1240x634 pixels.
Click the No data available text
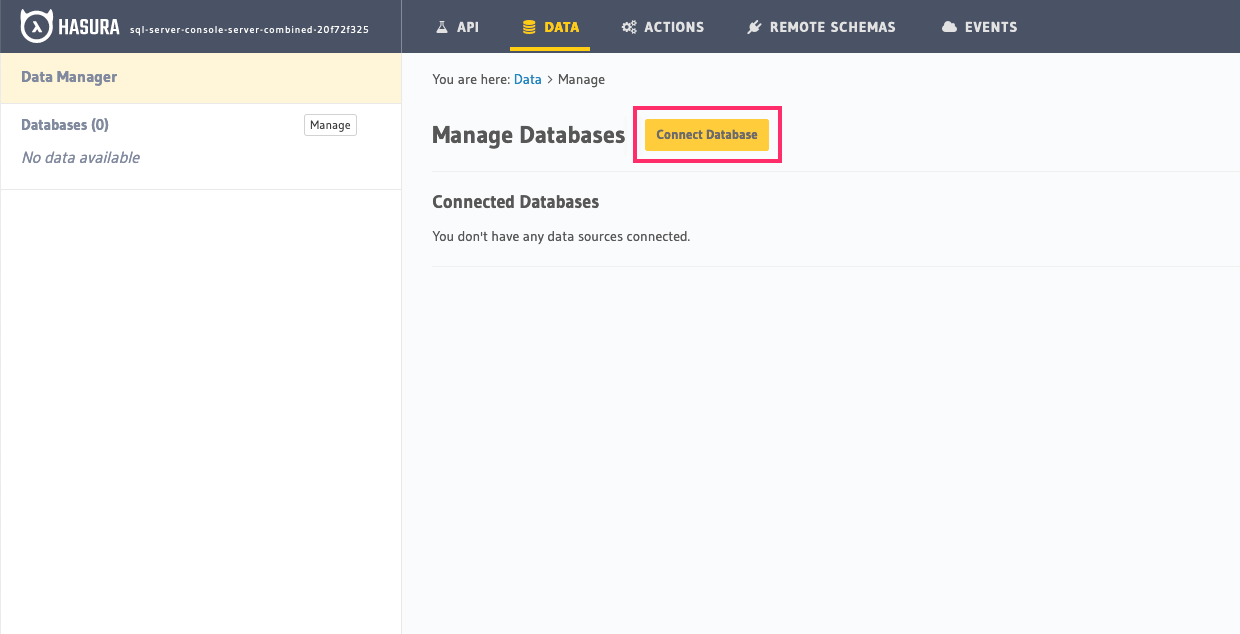[x=80, y=157]
